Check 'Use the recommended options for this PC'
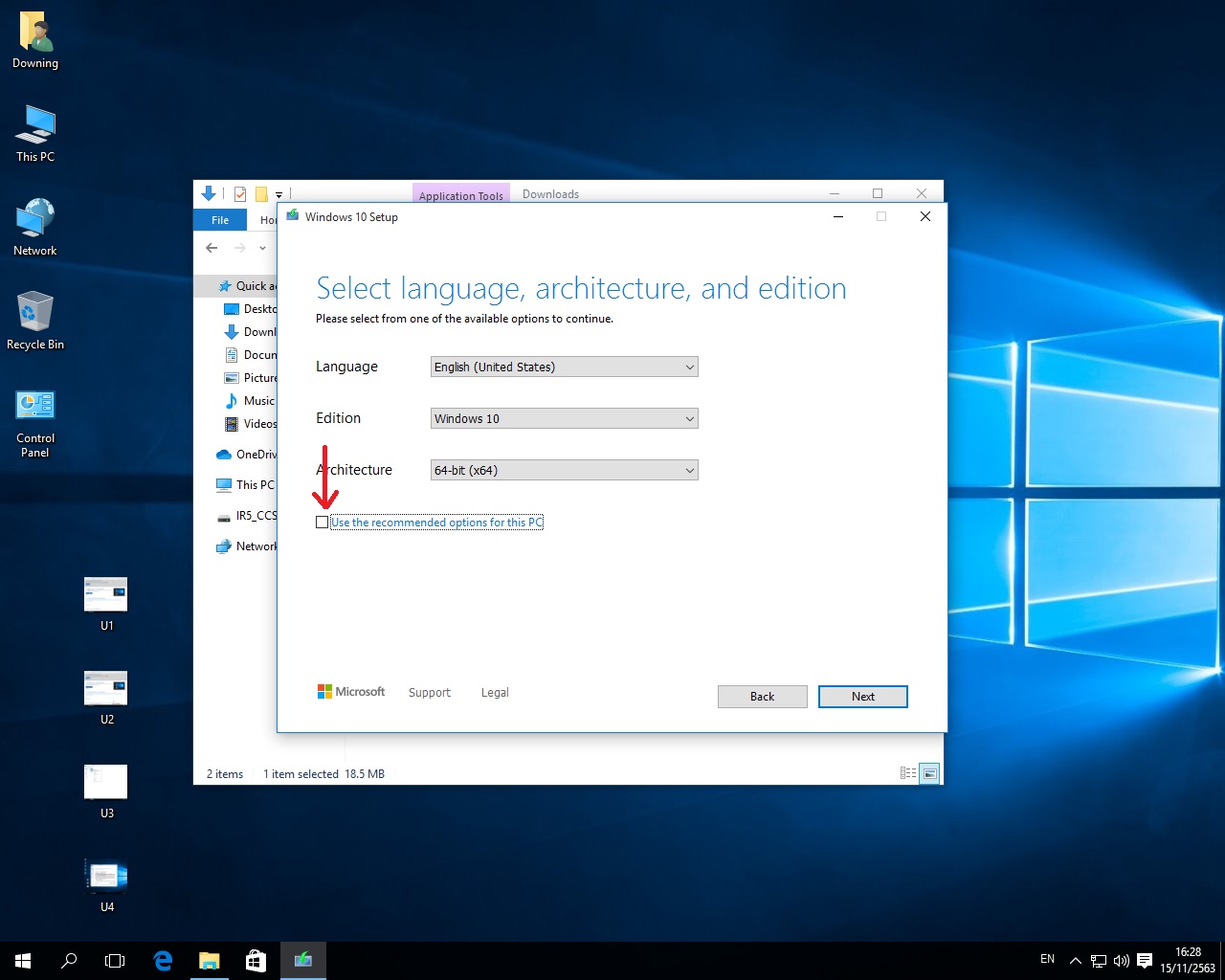The width and height of the screenshot is (1225, 980). 322,523
